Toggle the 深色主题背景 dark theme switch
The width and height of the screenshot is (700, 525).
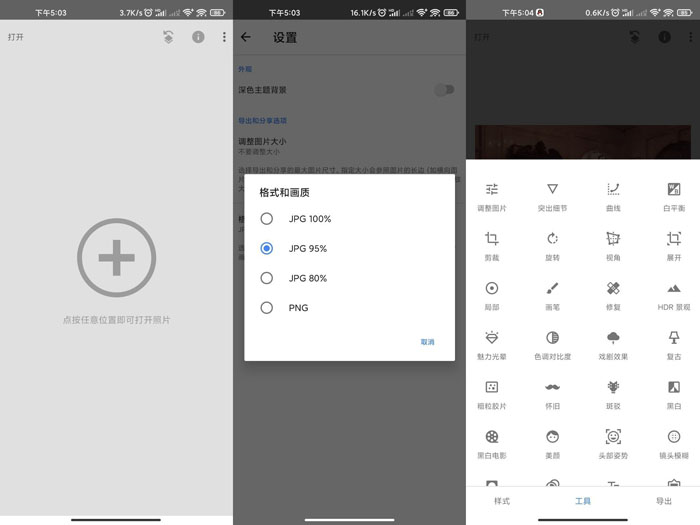tap(444, 90)
